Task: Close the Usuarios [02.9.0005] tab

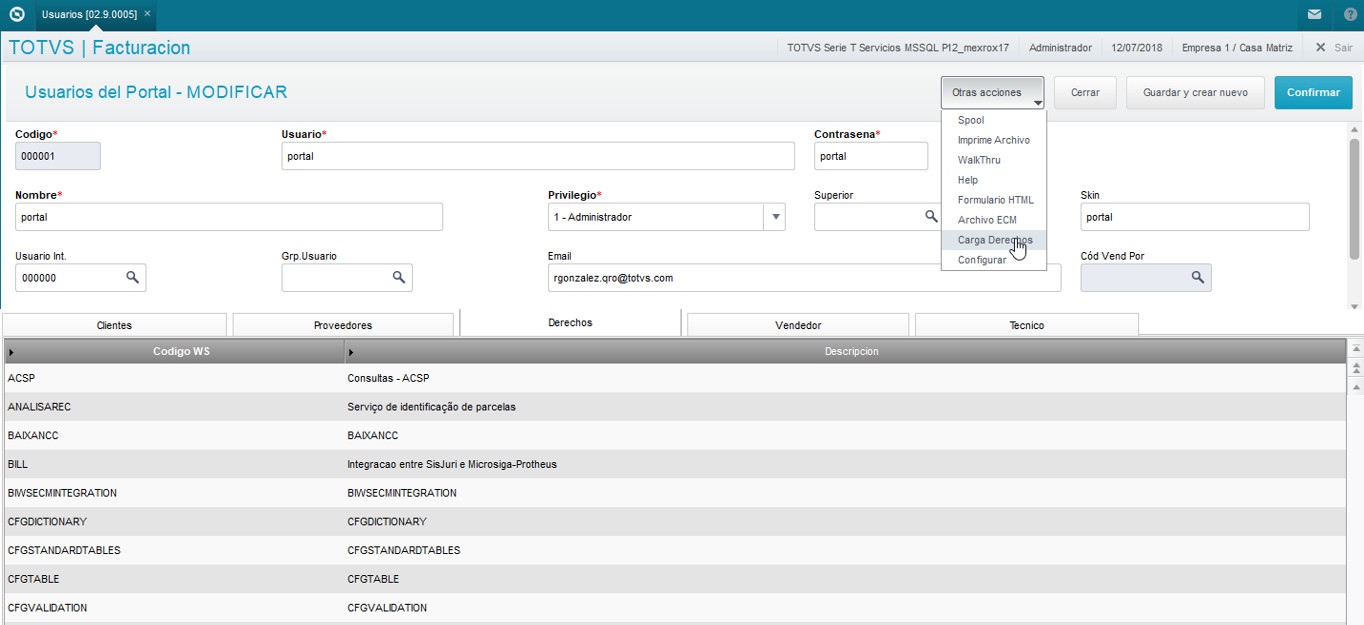Action: pos(147,14)
